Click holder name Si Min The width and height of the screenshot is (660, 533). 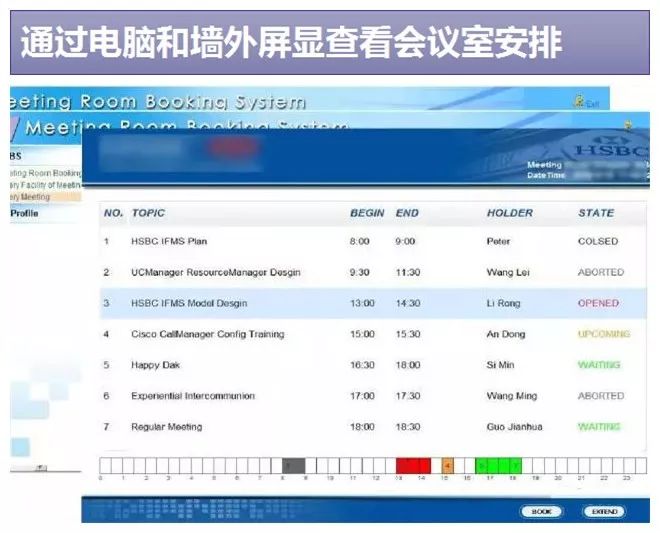(x=500, y=365)
